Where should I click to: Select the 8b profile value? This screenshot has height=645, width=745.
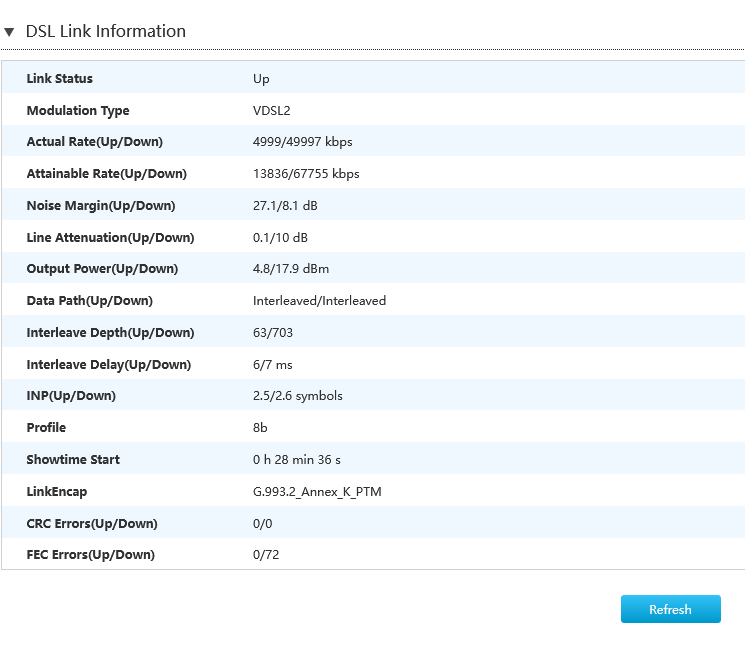point(260,427)
